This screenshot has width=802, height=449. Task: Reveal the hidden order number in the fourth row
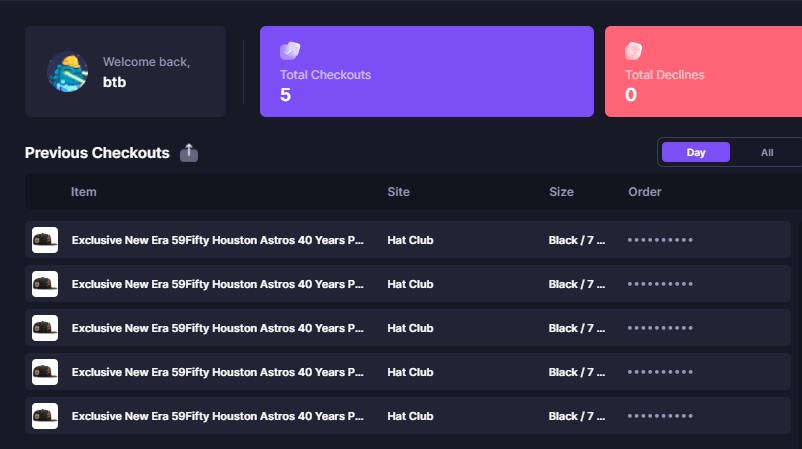coord(660,372)
